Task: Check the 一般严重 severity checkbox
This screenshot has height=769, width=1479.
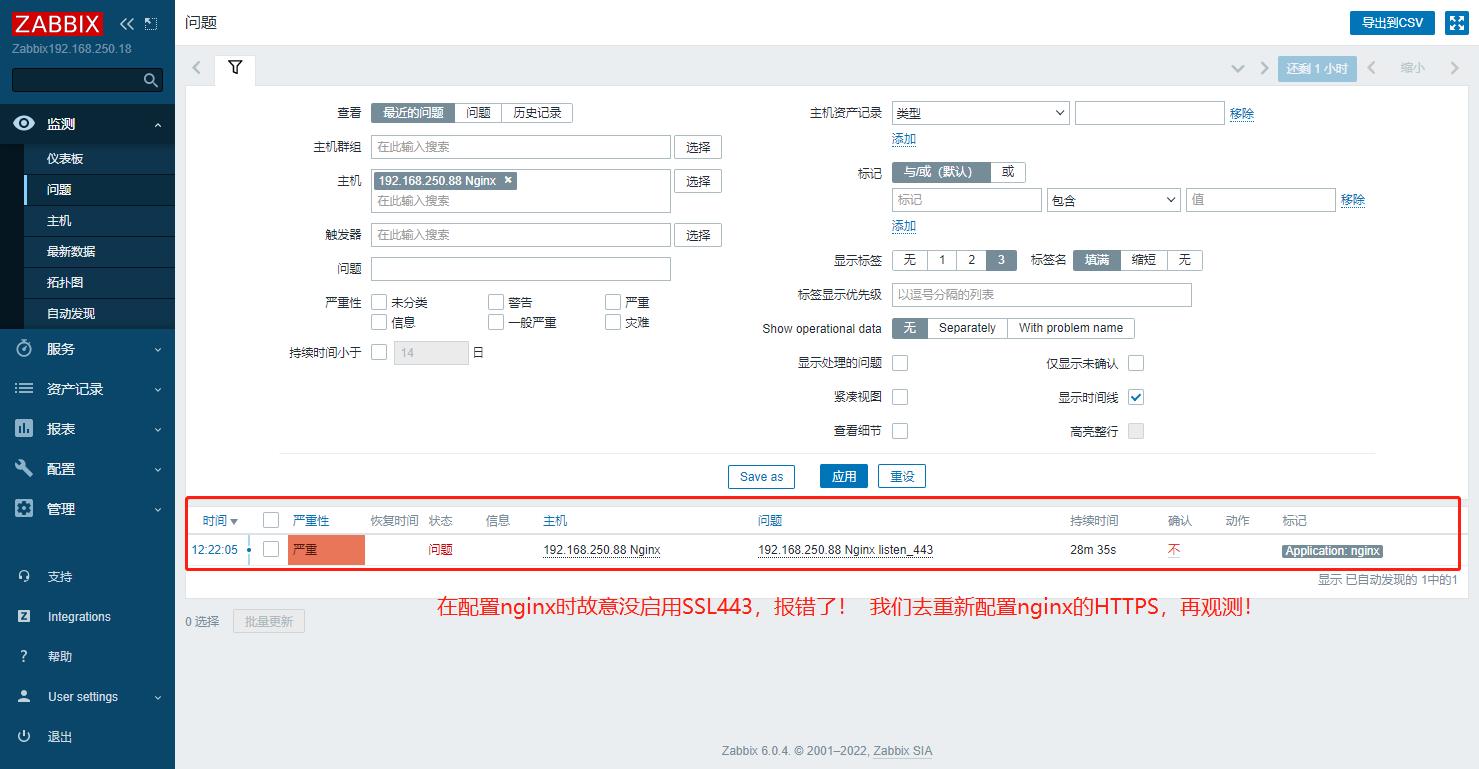Action: tap(496, 322)
